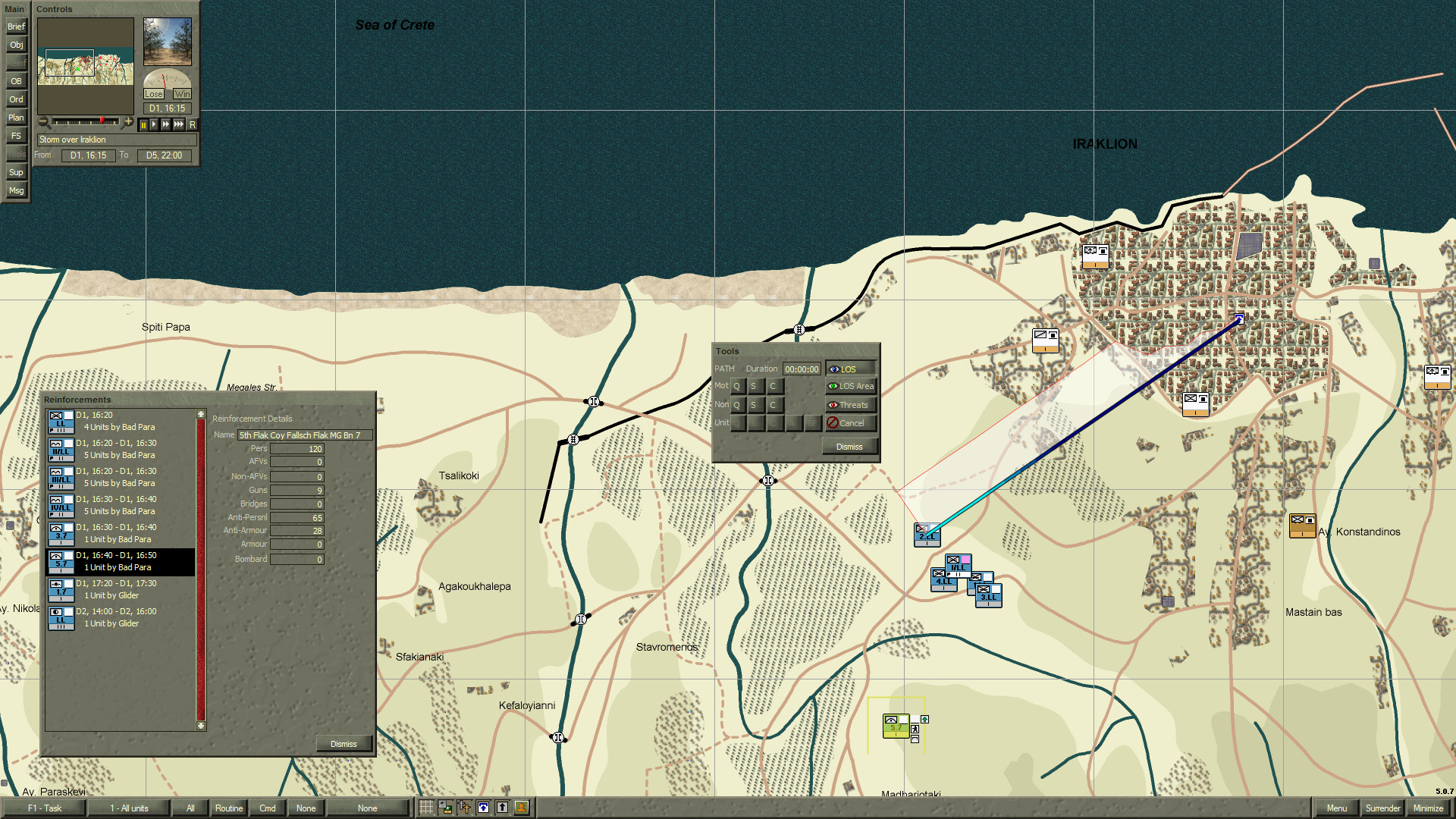Open the 'None' filter dropdown

306,808
